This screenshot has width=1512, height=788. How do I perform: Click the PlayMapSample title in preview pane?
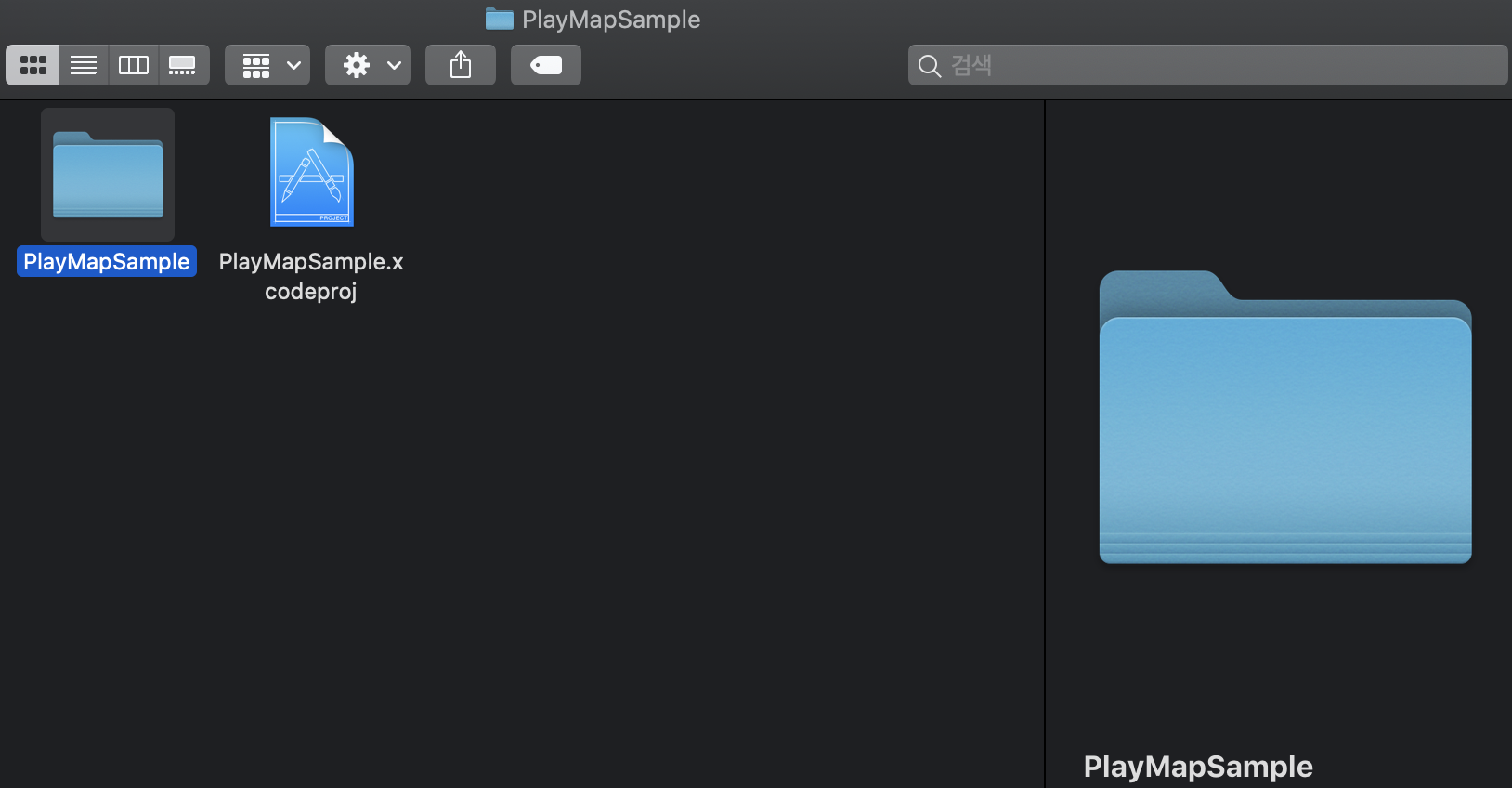[x=1198, y=767]
